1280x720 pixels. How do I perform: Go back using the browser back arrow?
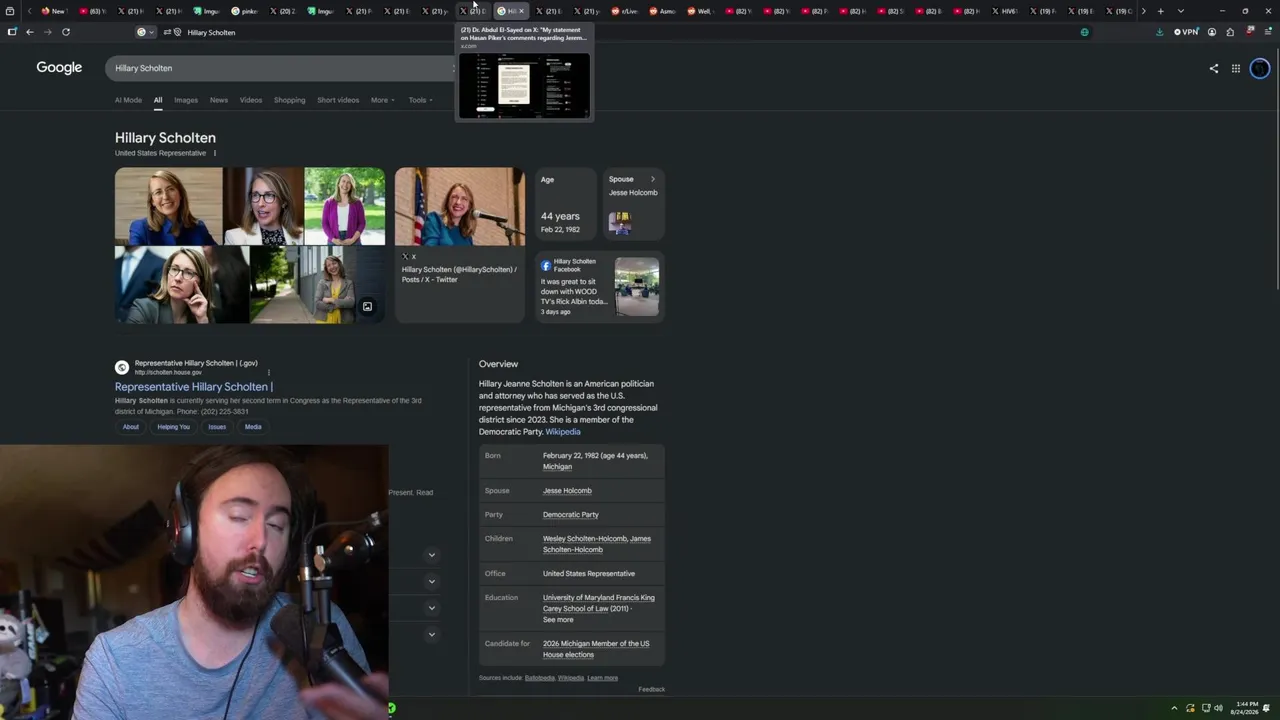(x=30, y=32)
